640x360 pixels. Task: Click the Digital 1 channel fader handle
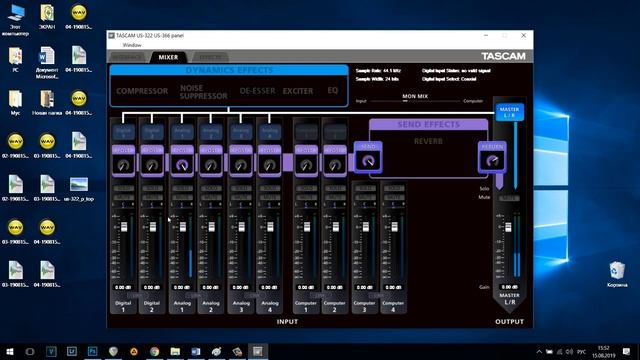point(124,227)
